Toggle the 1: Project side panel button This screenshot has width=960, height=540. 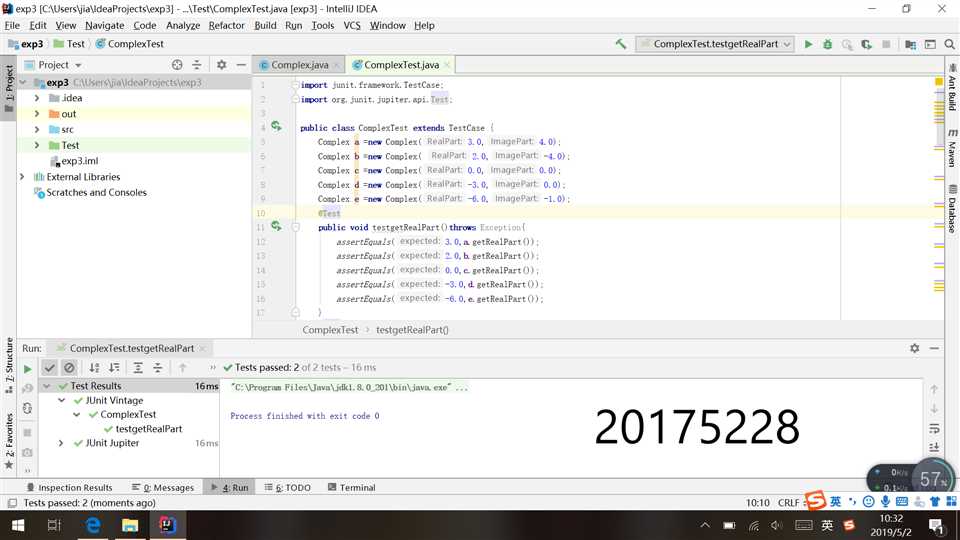click(9, 88)
